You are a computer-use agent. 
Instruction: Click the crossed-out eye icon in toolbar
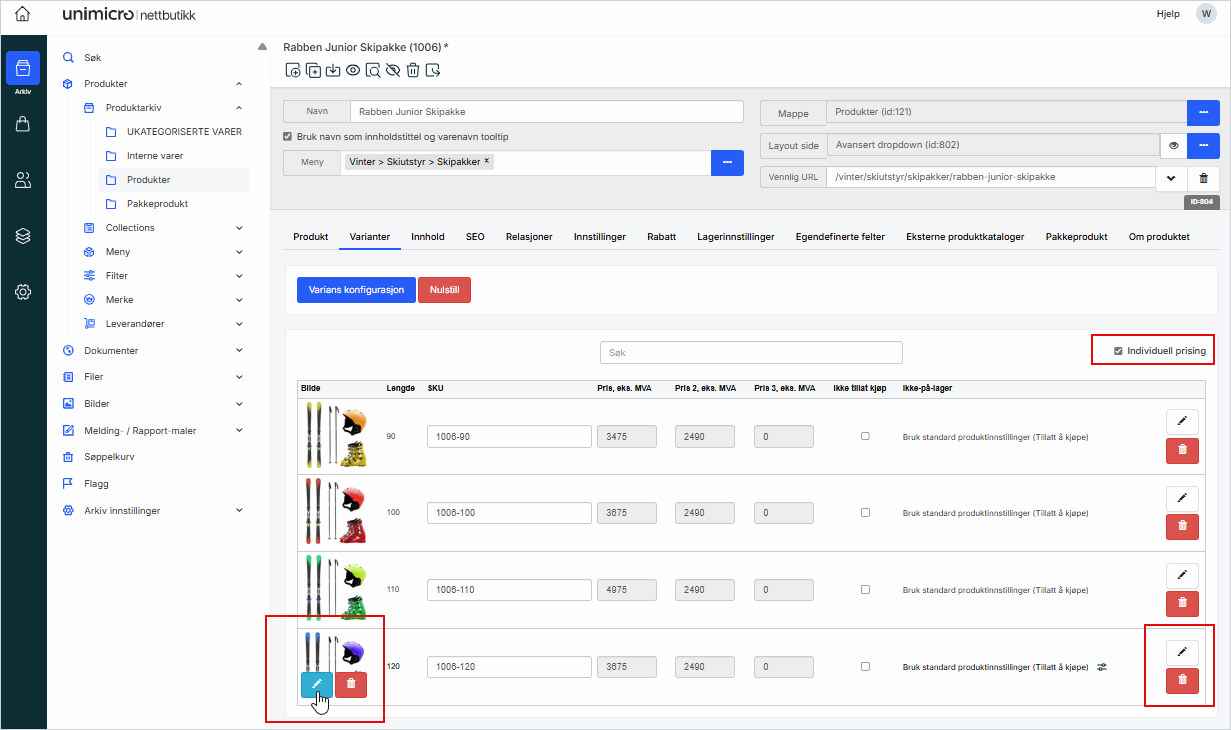point(392,70)
